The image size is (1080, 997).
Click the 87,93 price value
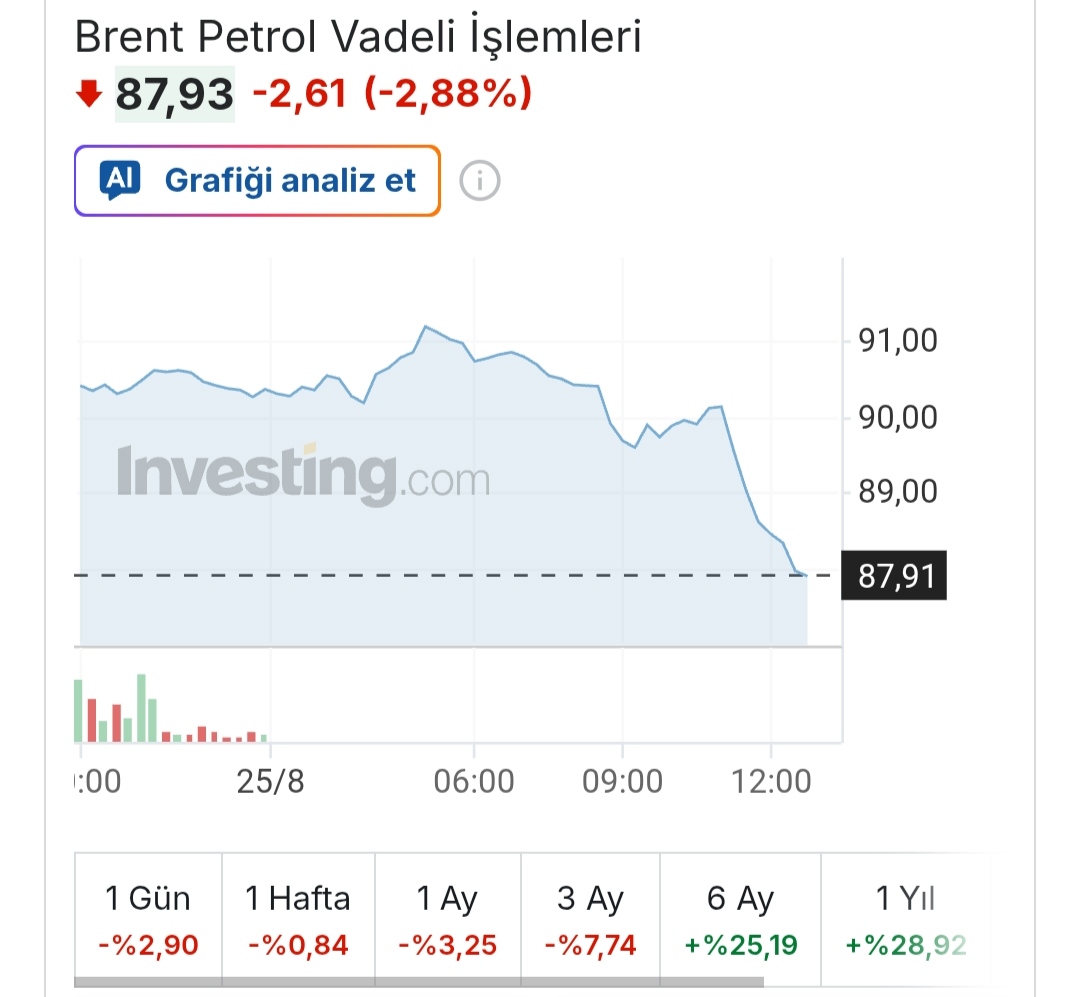pos(175,94)
